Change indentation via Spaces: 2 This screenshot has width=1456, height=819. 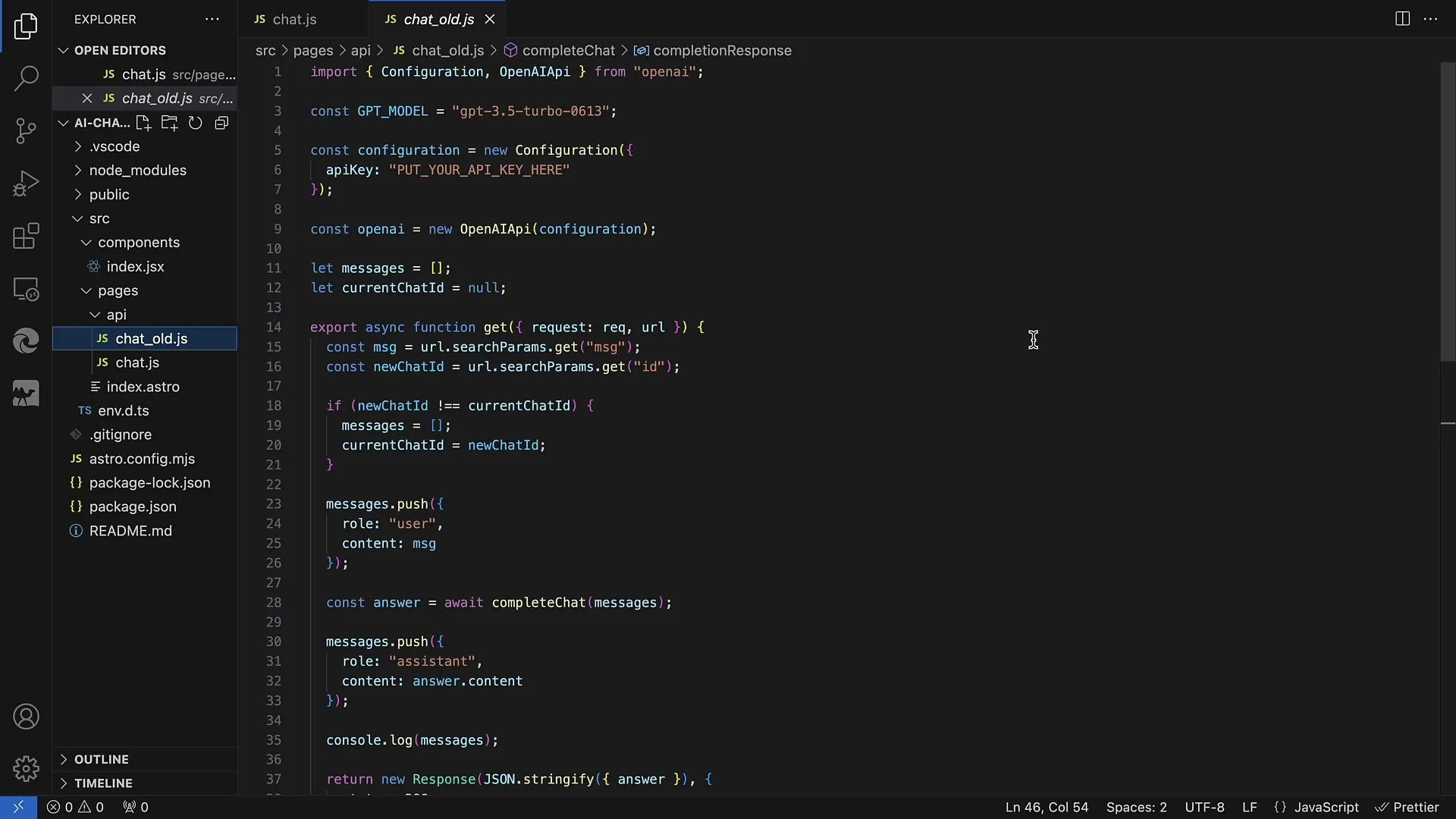point(1136,807)
